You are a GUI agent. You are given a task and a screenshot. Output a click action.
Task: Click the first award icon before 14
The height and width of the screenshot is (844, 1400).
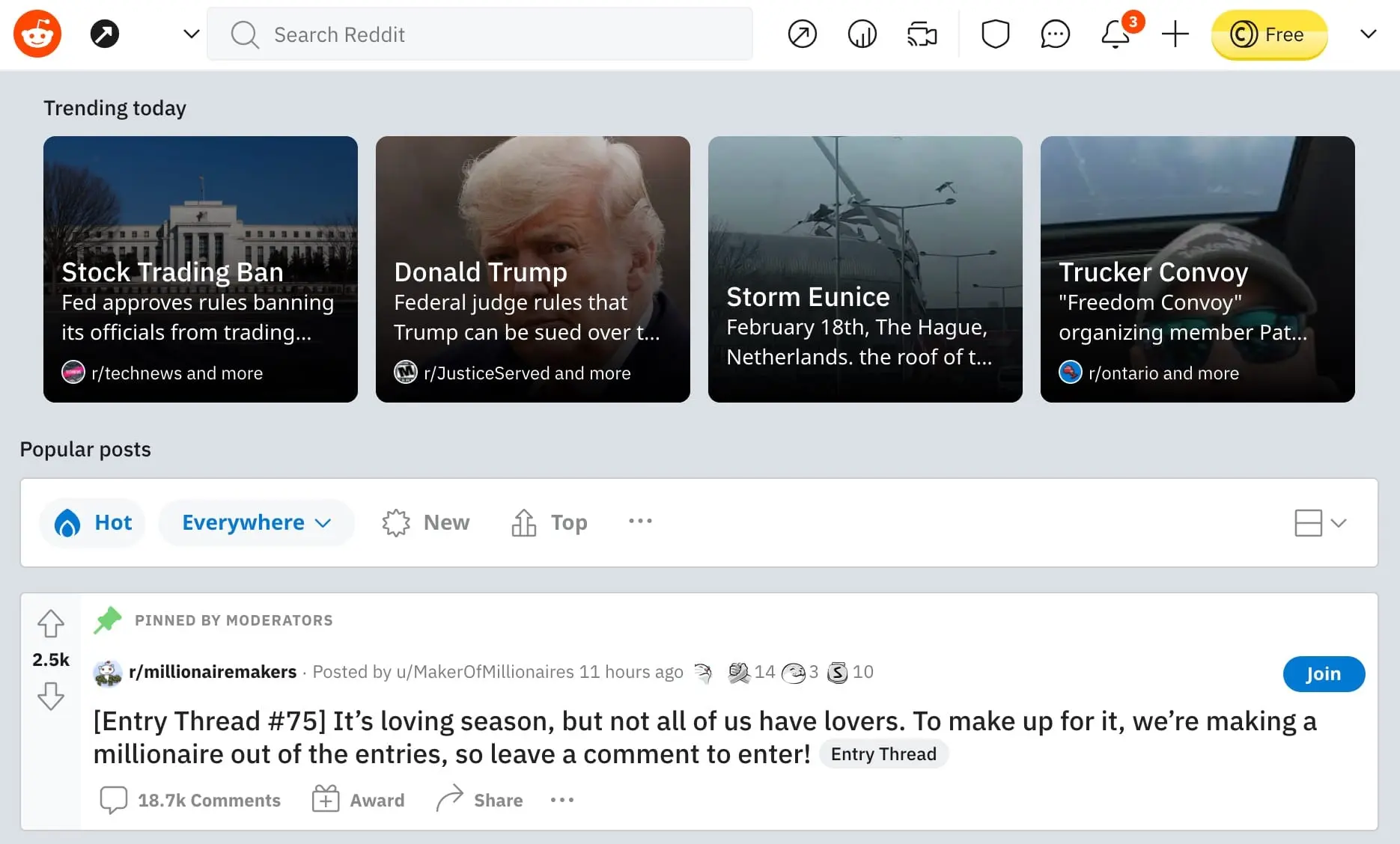[703, 673]
